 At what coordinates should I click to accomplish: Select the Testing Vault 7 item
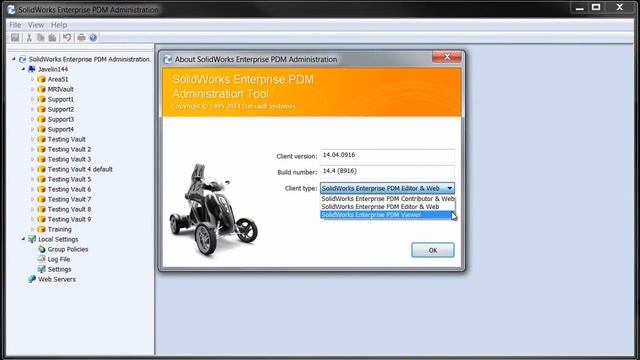(69, 199)
